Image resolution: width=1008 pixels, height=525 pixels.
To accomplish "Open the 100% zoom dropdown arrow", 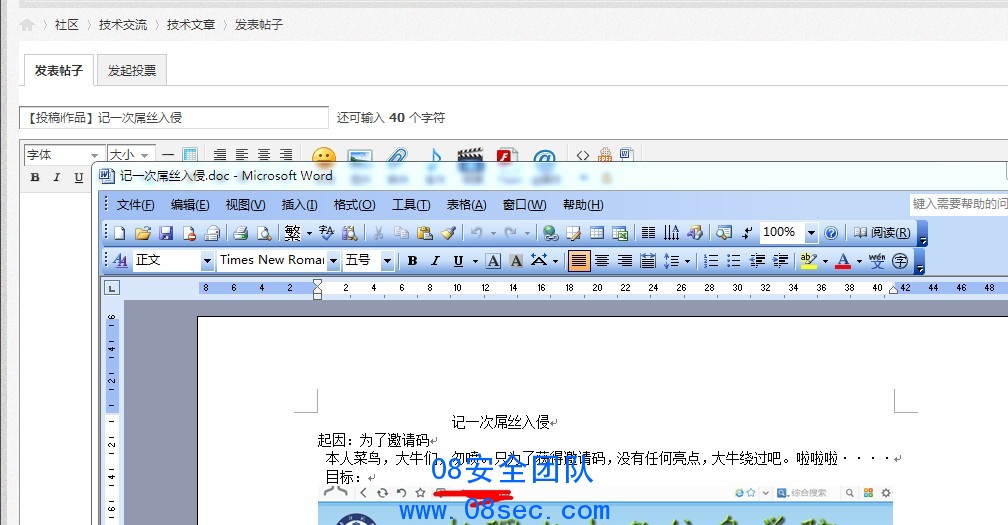I will (x=811, y=233).
